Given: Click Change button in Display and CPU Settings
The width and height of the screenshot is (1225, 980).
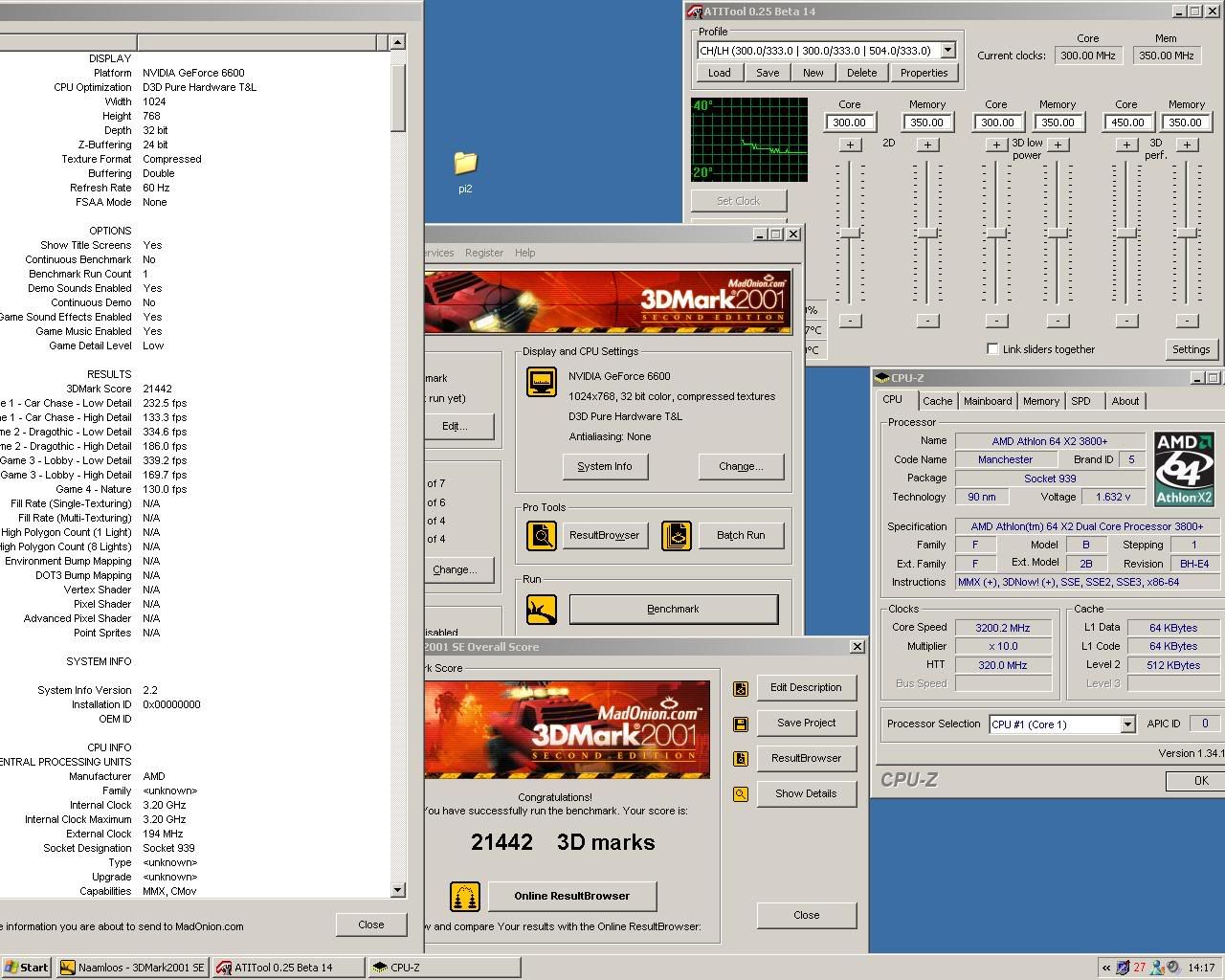Looking at the screenshot, I should (x=741, y=466).
